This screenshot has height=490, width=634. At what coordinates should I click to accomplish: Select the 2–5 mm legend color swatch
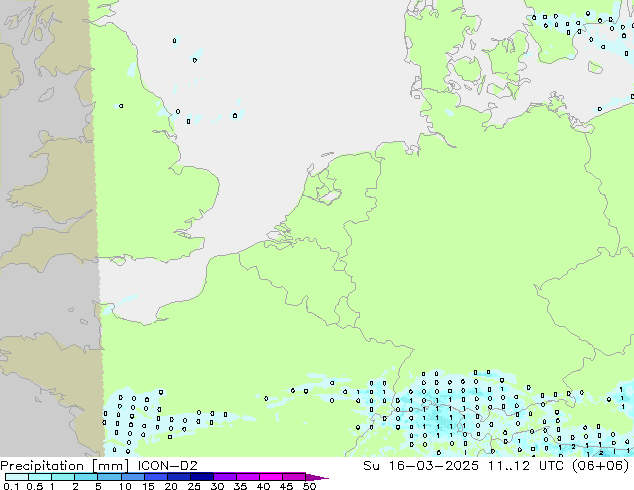tap(86, 477)
